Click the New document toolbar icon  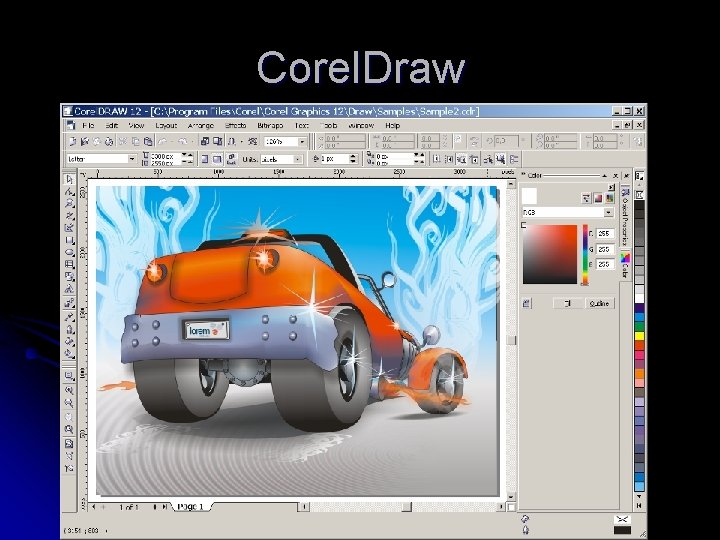coord(73,141)
